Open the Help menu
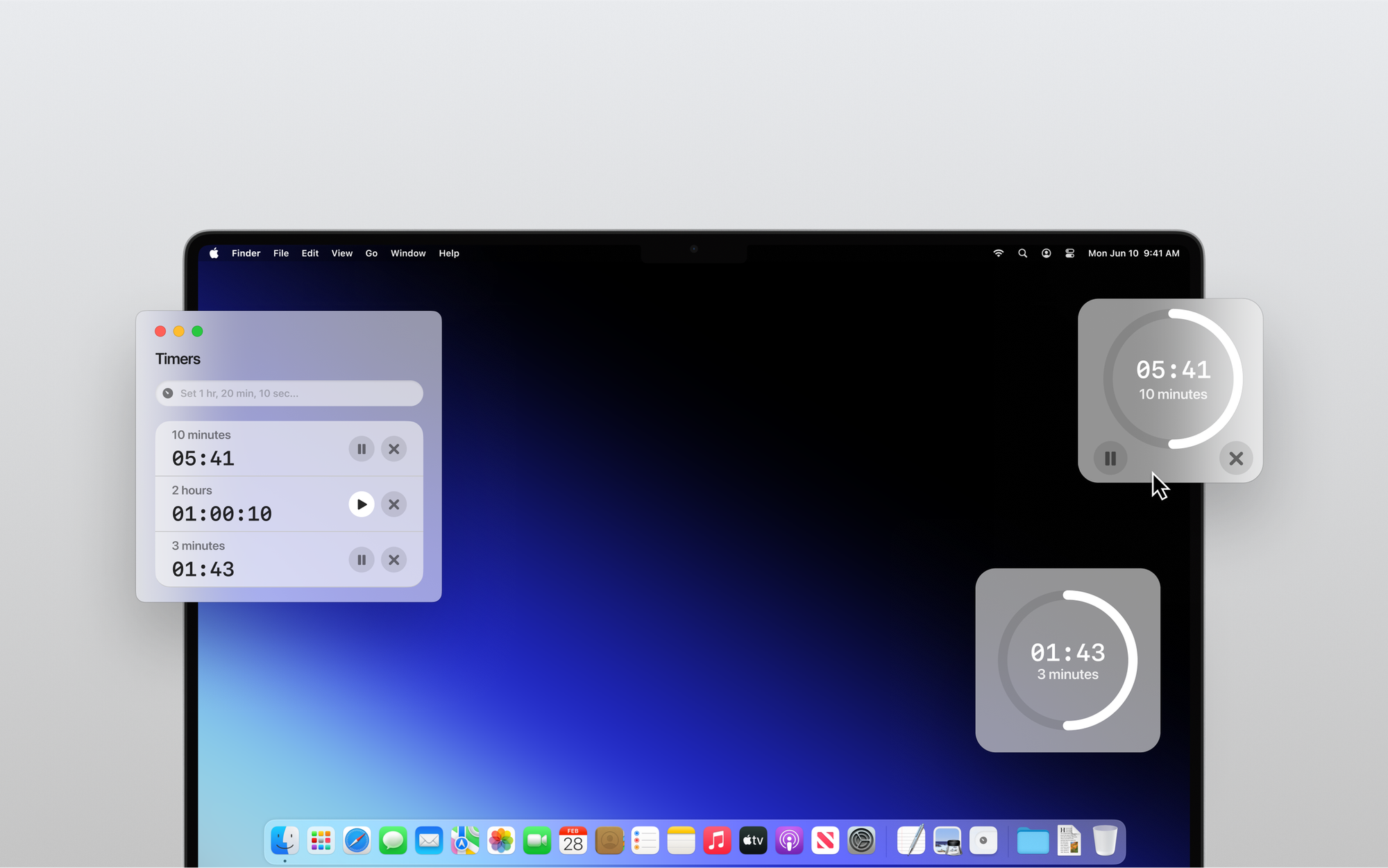The height and width of the screenshot is (868, 1388). 449,253
